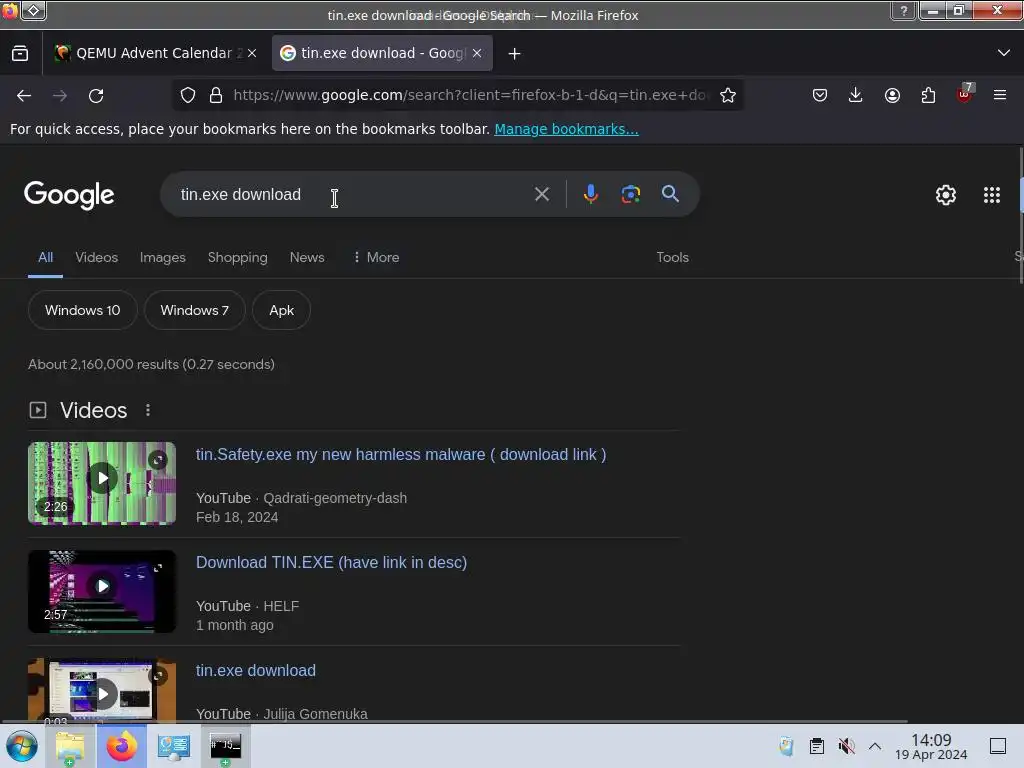Show the desktop with taskbar button
This screenshot has width=1024, height=768.
point(998,746)
